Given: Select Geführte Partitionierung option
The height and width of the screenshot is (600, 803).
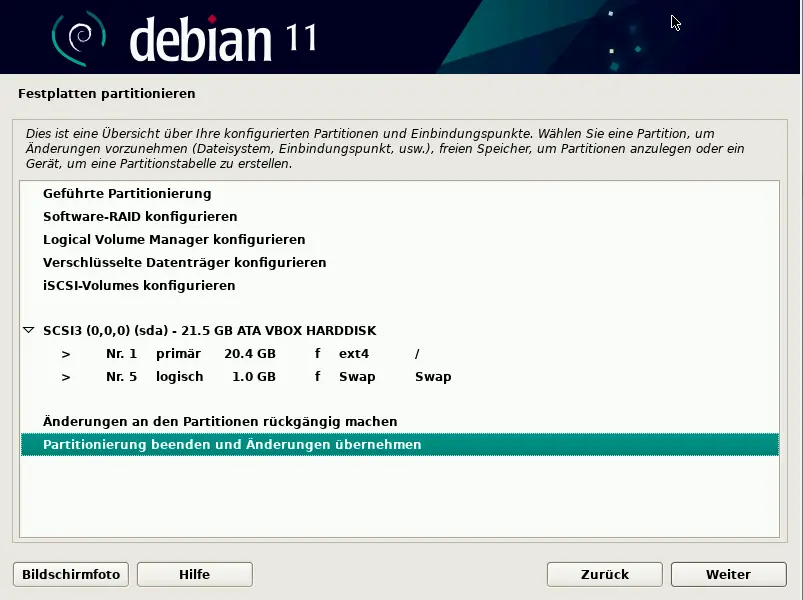Looking at the screenshot, I should (x=127, y=193).
